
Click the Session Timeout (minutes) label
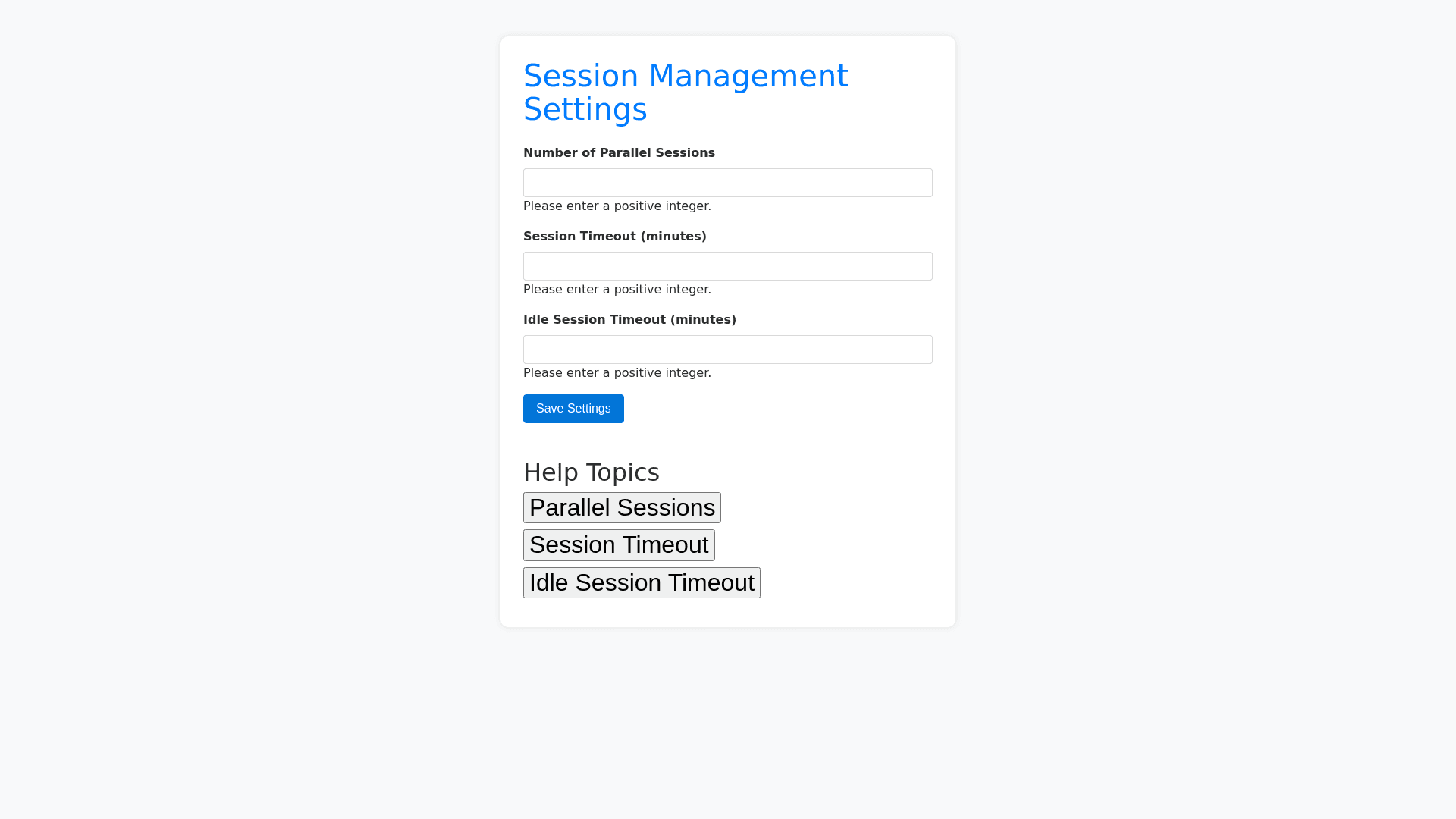(614, 237)
